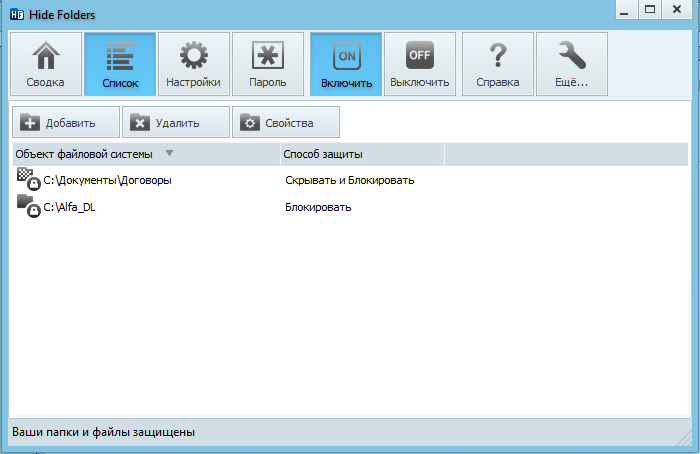Grab the resize grip in status bar corner

[684, 438]
